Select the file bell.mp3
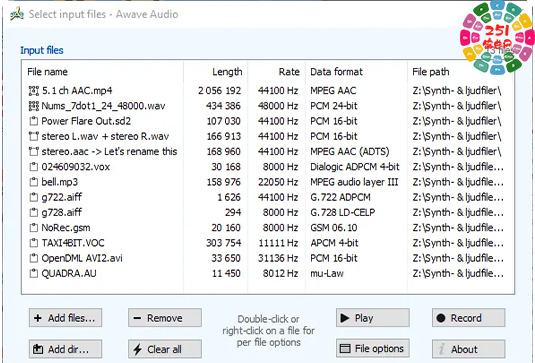The width and height of the screenshot is (535, 363). (60, 182)
